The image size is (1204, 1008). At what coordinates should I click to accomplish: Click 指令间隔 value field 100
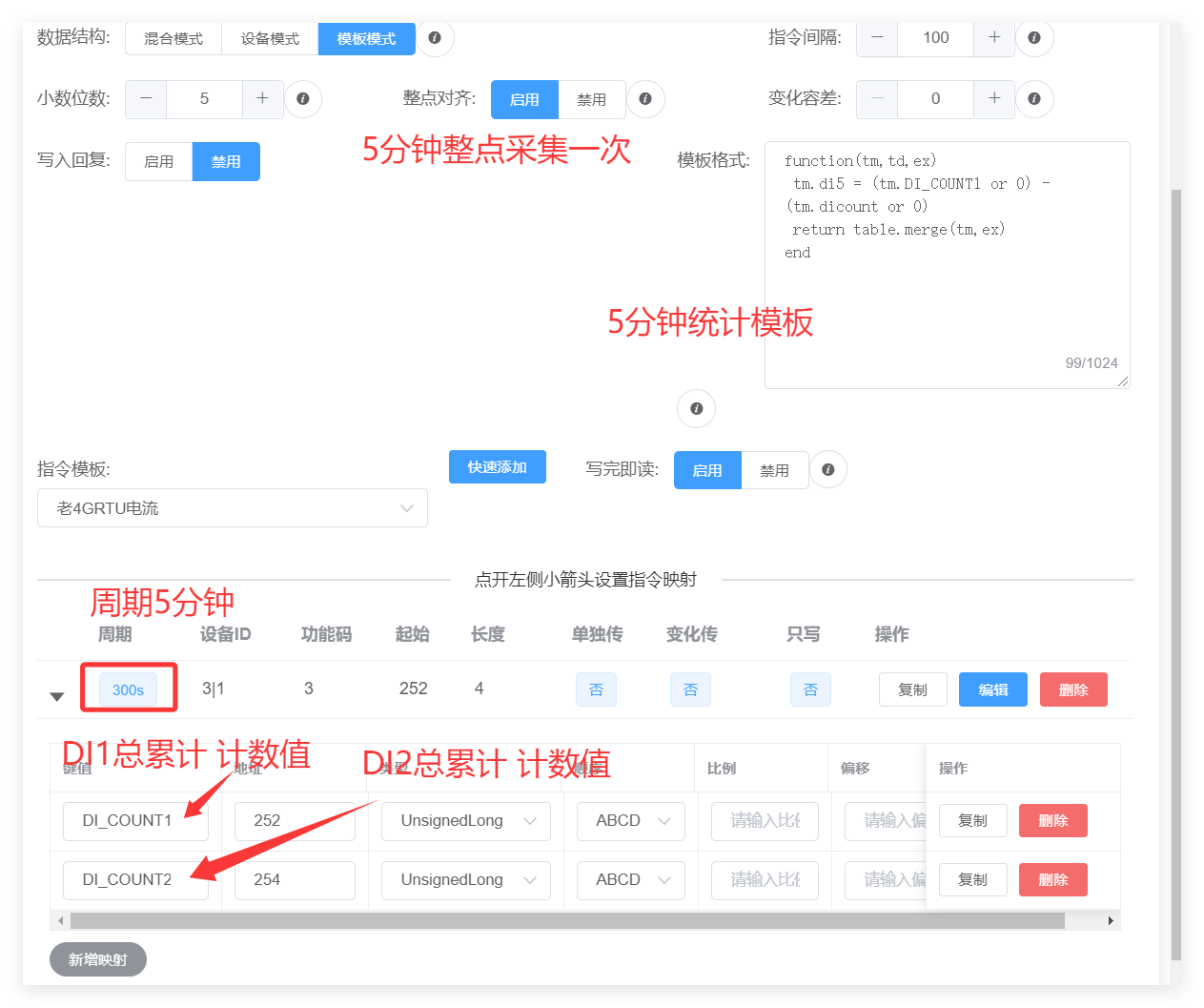pyautogui.click(x=935, y=38)
